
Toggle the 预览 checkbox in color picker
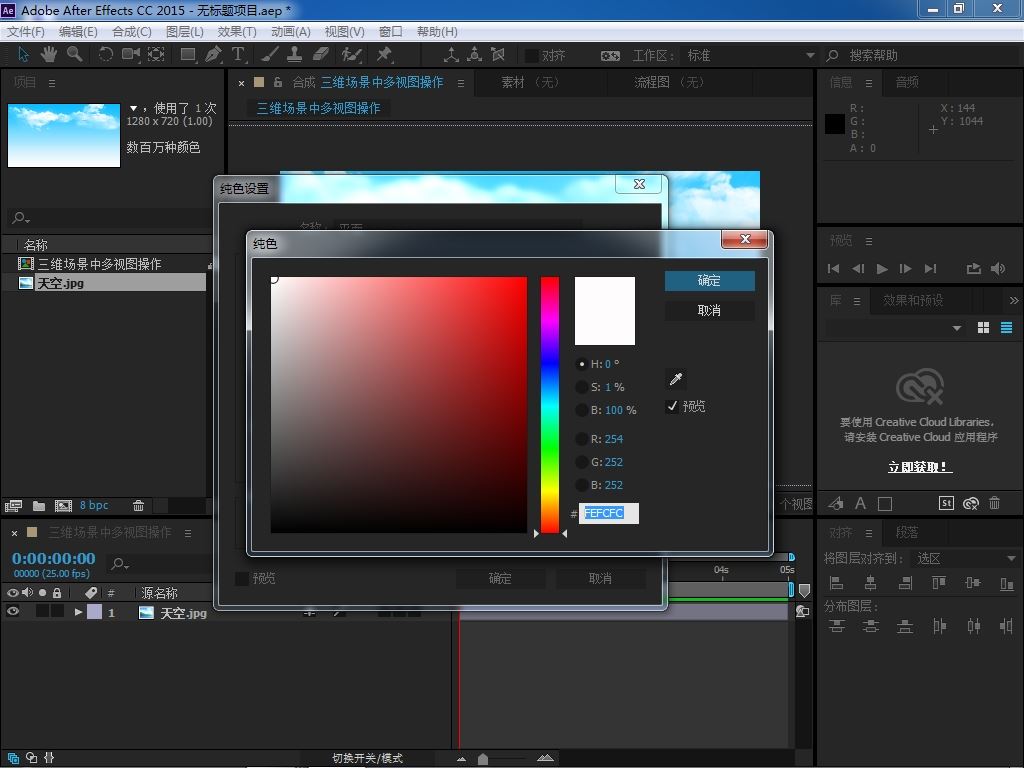coord(672,406)
